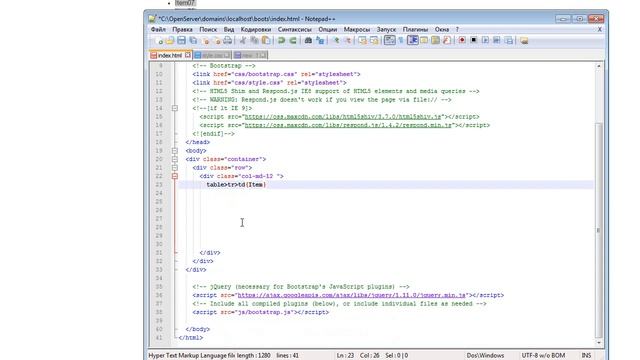Toggle the Indent Guide toolbar button
Image resolution: width=640 pixels, height=360 pixels.
click(x=413, y=40)
